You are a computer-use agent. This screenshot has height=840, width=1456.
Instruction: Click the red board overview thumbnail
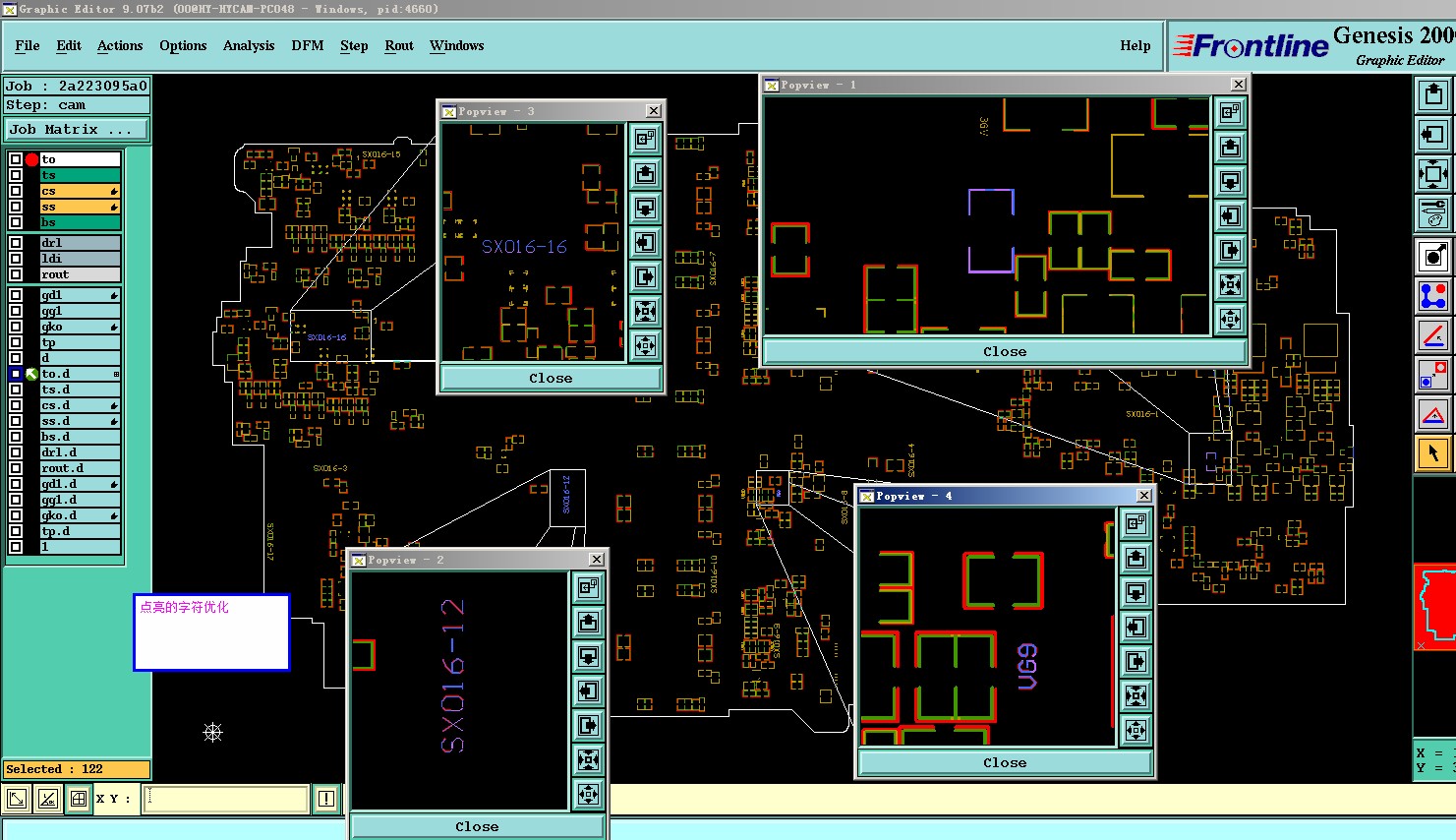[1434, 607]
